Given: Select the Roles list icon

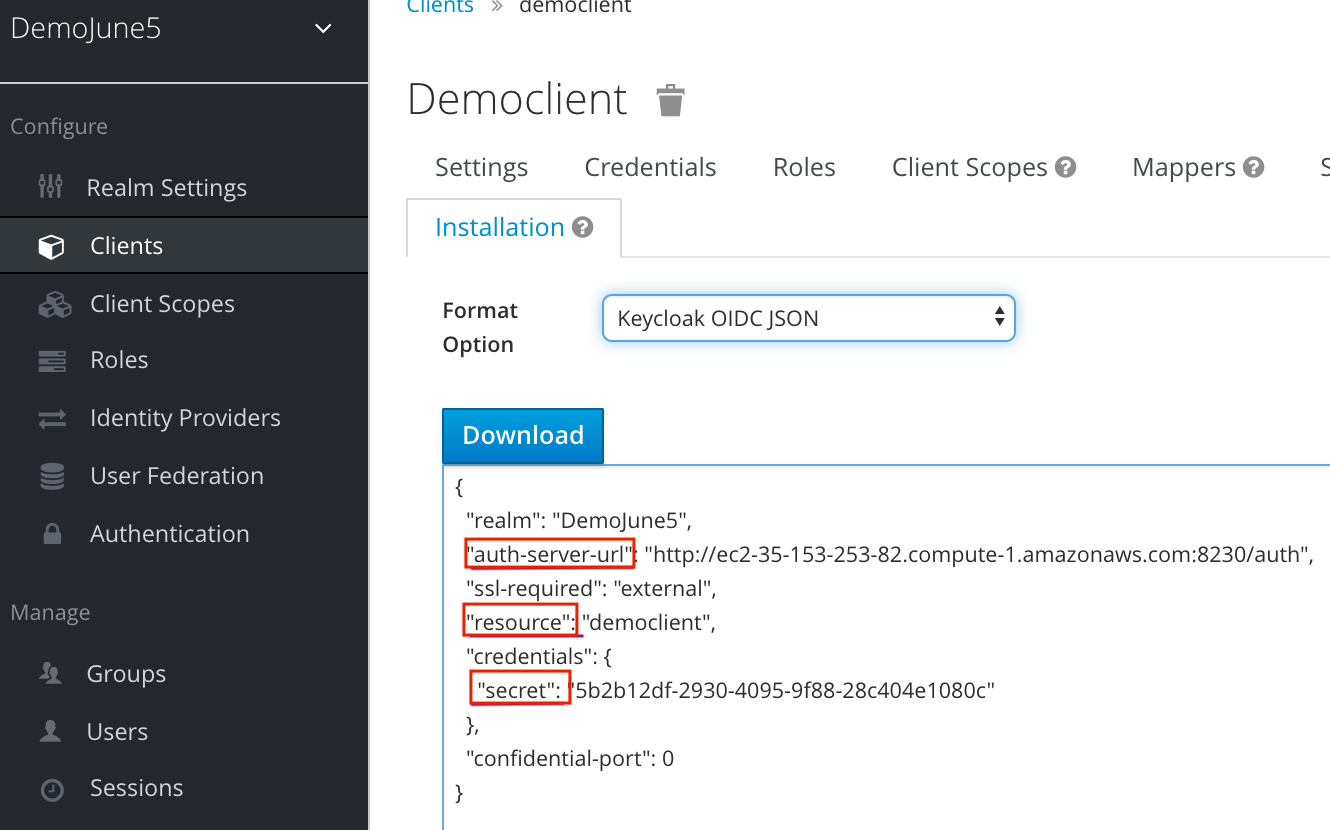Looking at the screenshot, I should (x=52, y=361).
